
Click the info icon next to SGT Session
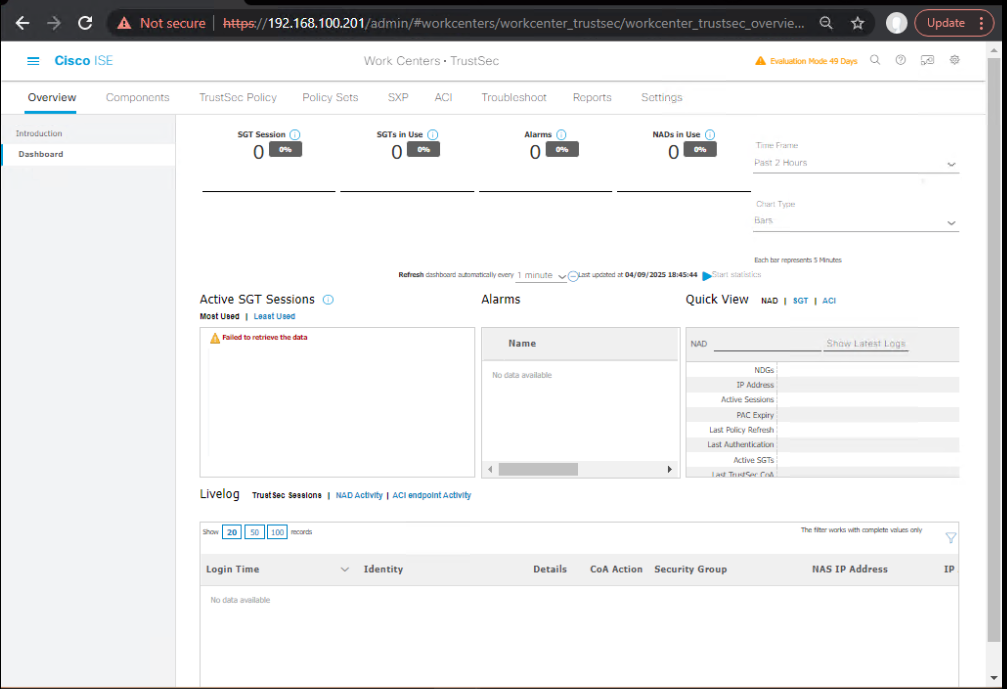click(295, 134)
